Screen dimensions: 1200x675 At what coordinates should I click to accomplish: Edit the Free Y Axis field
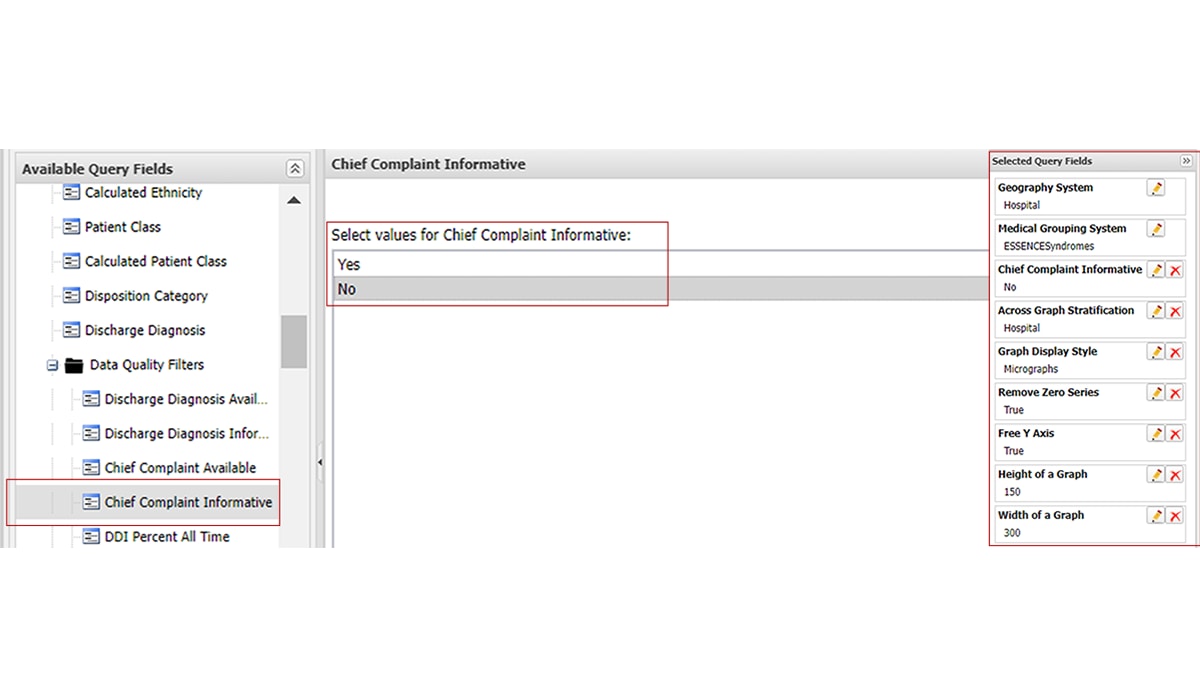click(x=1156, y=434)
